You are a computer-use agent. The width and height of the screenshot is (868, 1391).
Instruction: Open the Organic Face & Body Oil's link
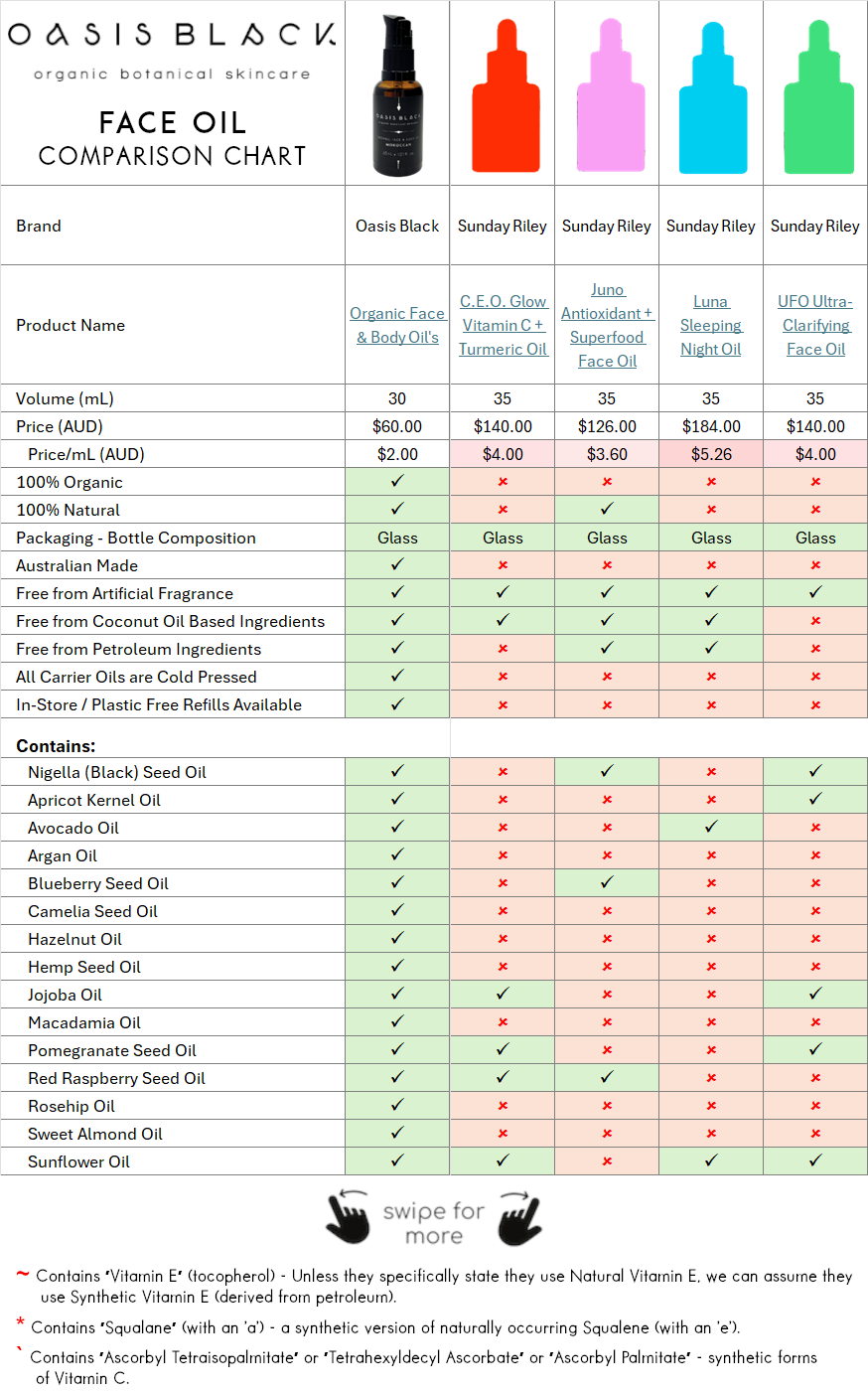pyautogui.click(x=397, y=325)
